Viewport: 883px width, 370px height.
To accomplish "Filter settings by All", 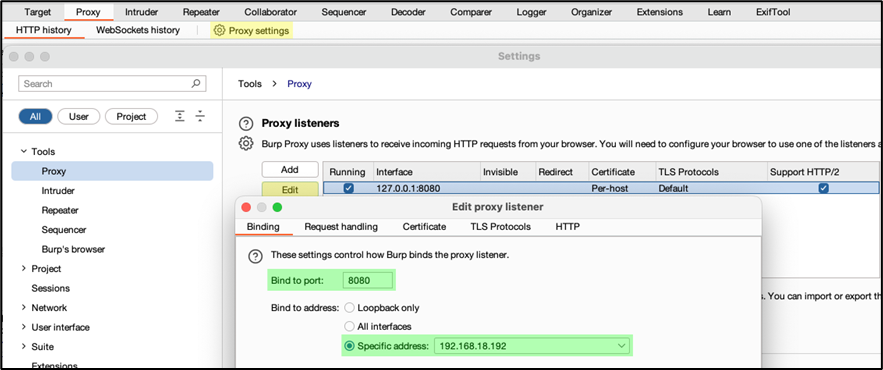I will 35,117.
